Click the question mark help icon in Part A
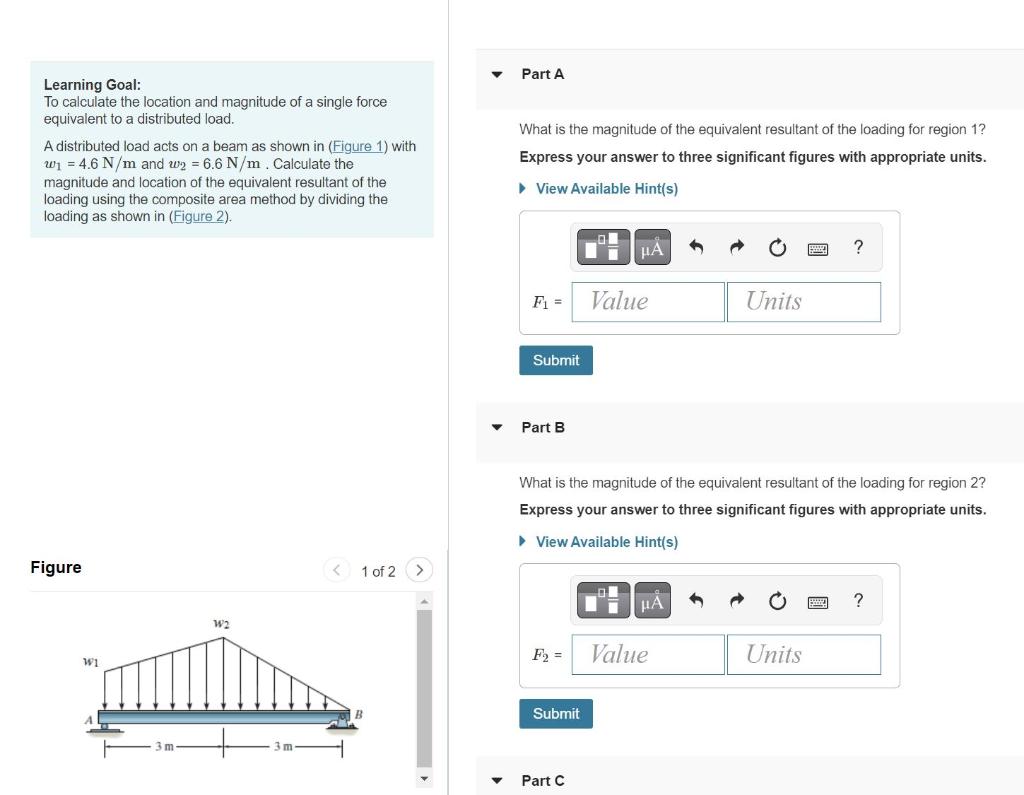Image resolution: width=1024 pixels, height=795 pixels. click(x=857, y=247)
